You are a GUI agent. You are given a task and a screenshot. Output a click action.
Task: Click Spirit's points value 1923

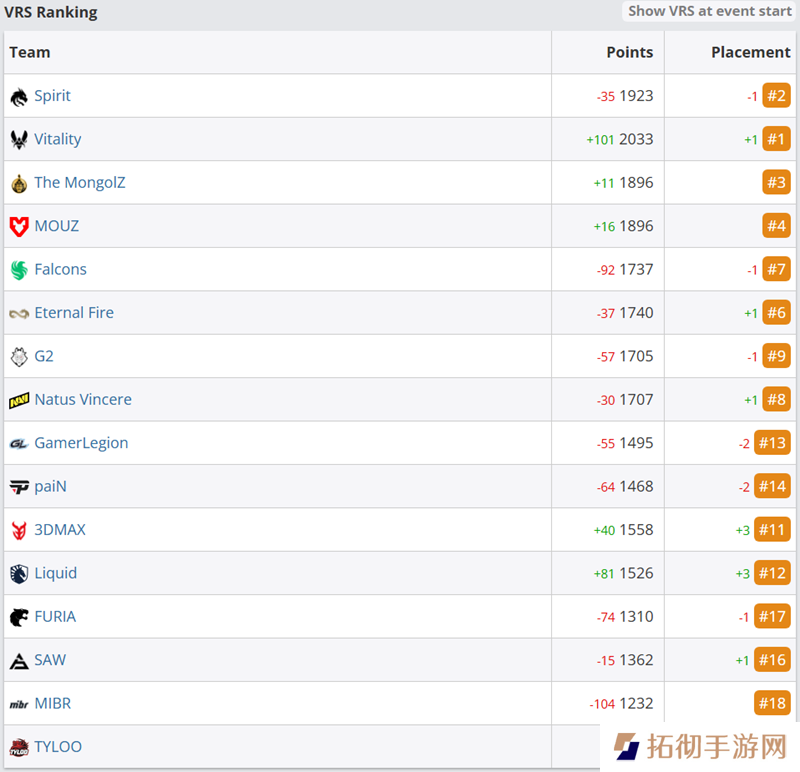point(636,95)
